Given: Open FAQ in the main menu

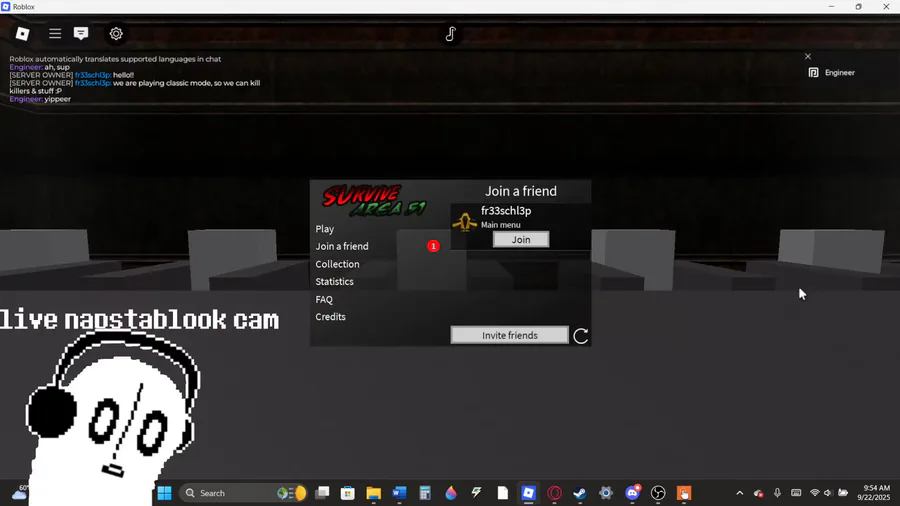Looking at the screenshot, I should tap(324, 299).
